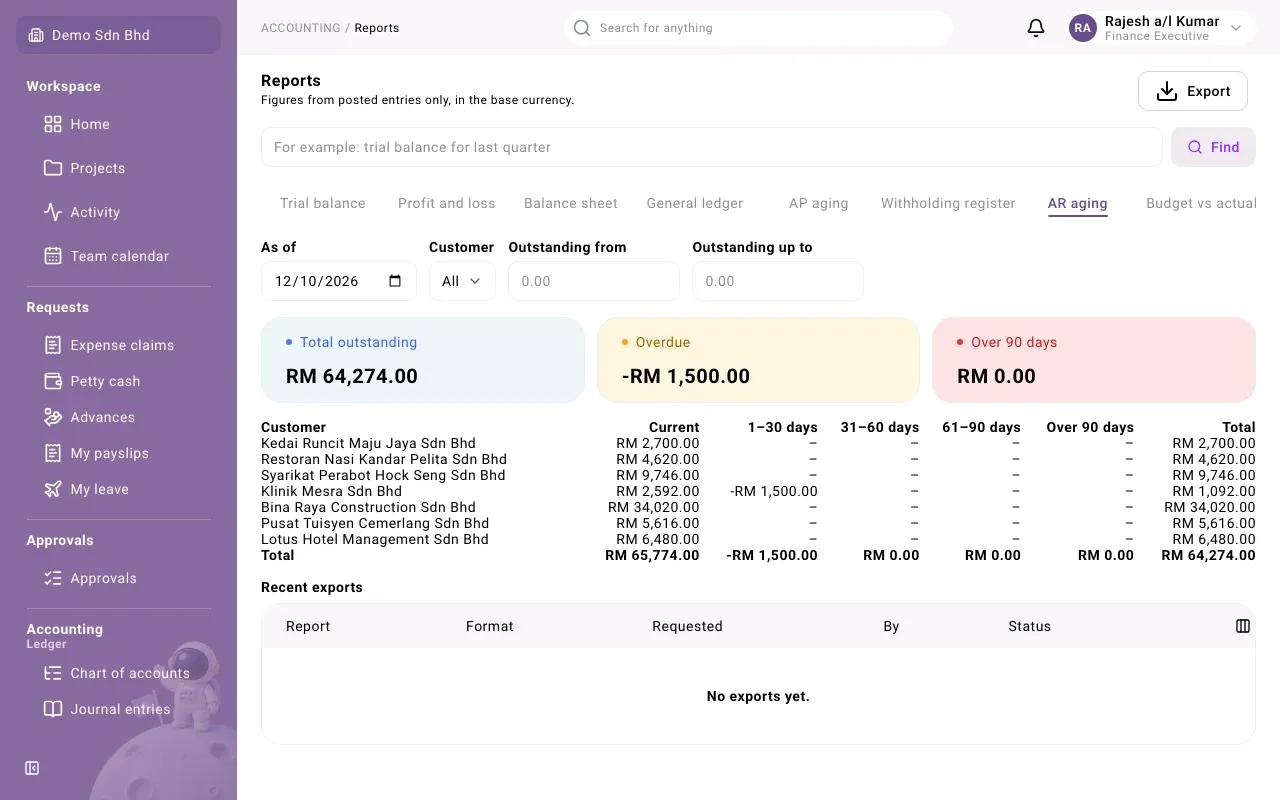Image resolution: width=1280 pixels, height=800 pixels.
Task: Expand user menu chevron beside Rajesh a/l Kumar
Action: coord(1236,28)
